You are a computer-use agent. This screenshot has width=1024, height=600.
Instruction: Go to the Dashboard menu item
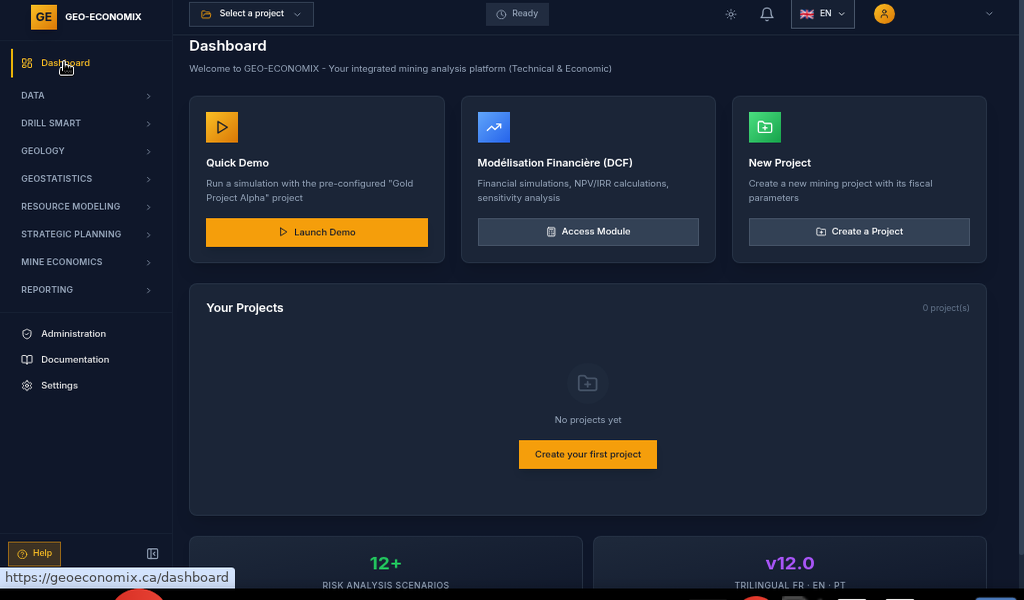pos(86,63)
